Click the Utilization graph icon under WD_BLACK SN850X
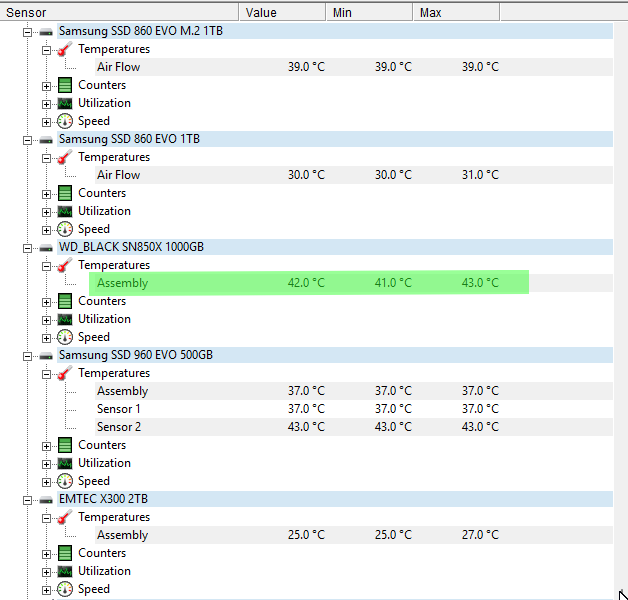Screen dimensions: 628x600 (65, 320)
